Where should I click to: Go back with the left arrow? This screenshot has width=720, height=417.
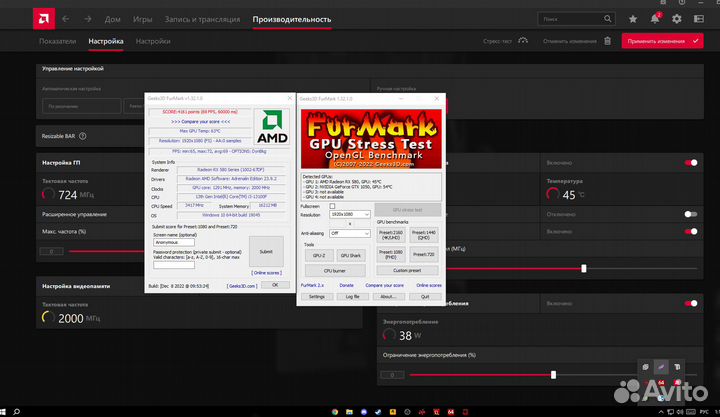pyautogui.click(x=66, y=19)
